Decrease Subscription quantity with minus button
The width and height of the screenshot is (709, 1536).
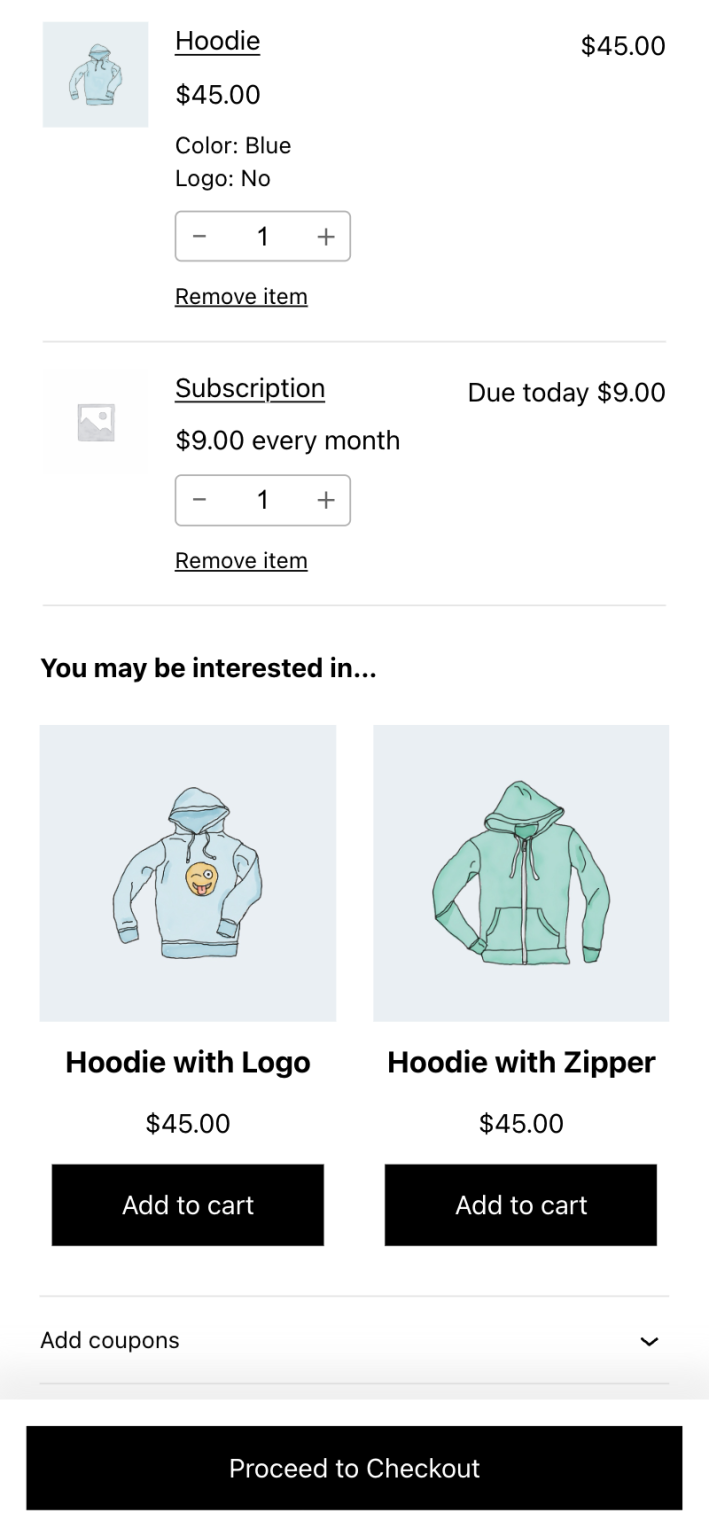[200, 500]
